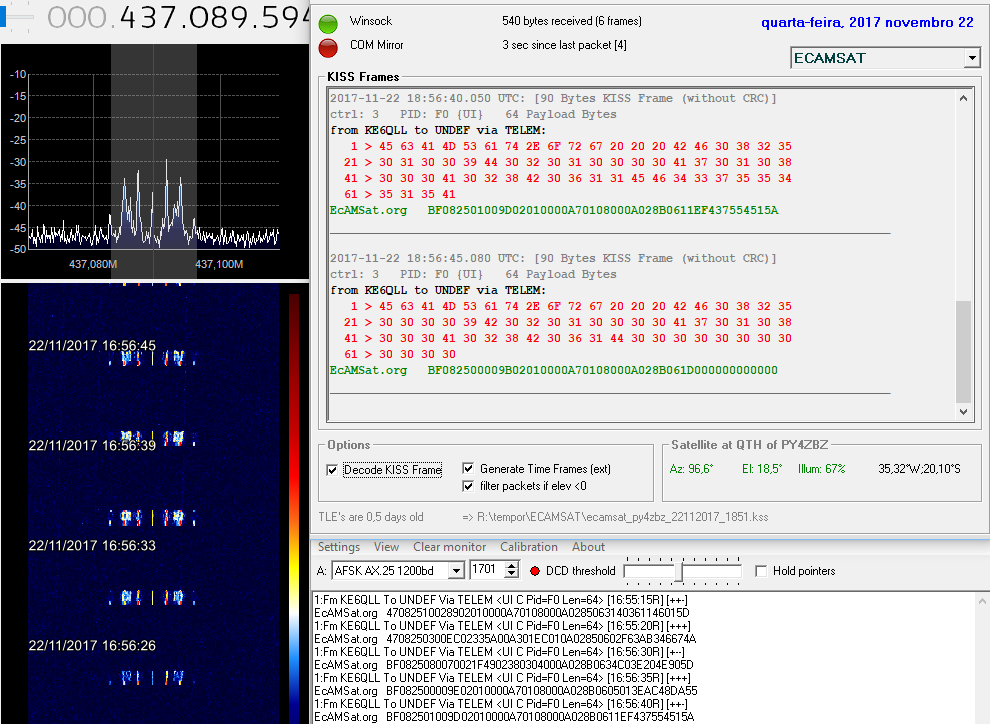Click log payload ending 34C03E204E905D
The height and width of the screenshot is (724, 990).
coord(540,665)
